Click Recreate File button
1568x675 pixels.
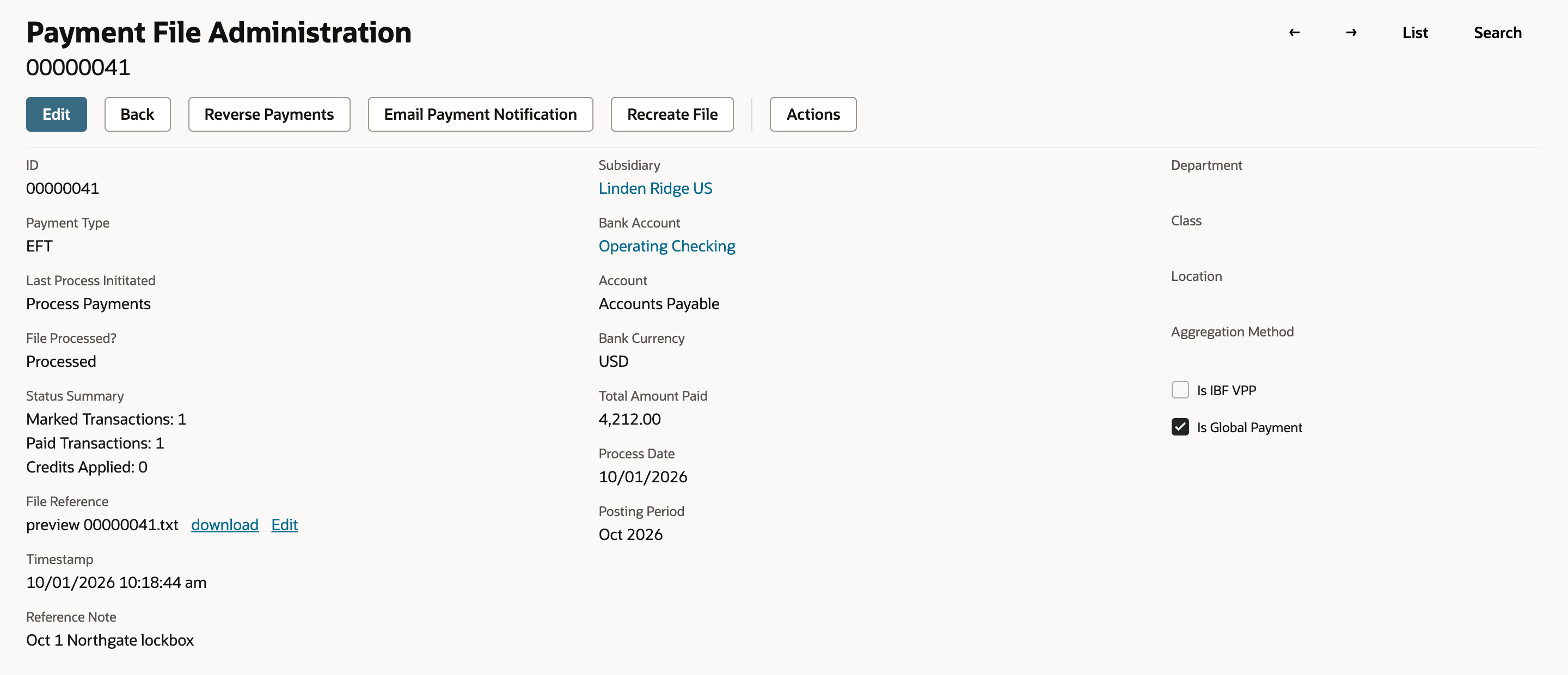(672, 114)
